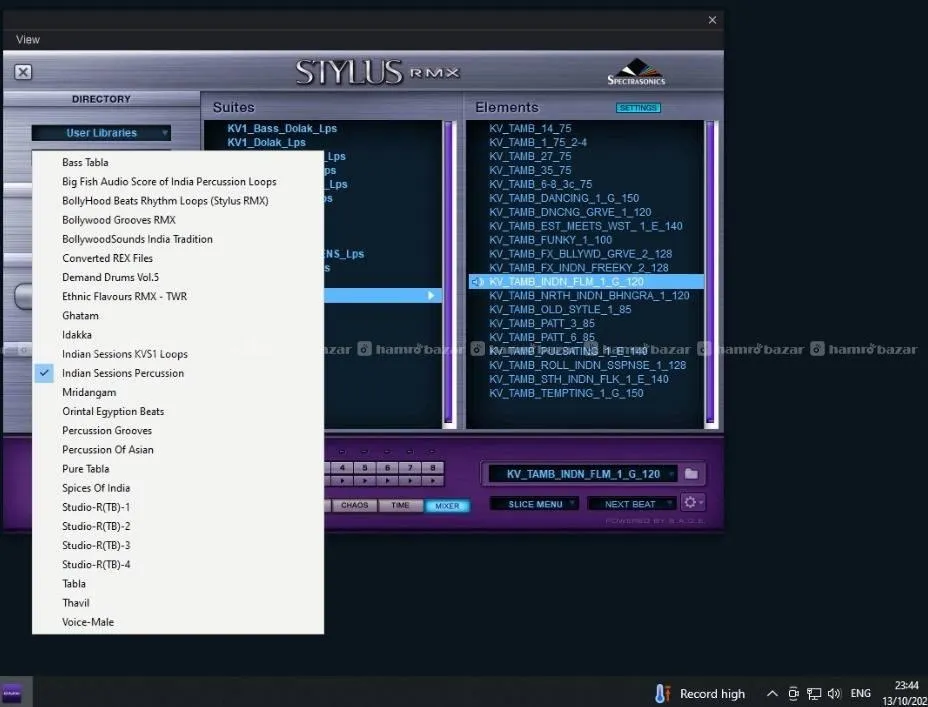Choose Converted REX Files library
The image size is (928, 707).
click(x=178, y=258)
